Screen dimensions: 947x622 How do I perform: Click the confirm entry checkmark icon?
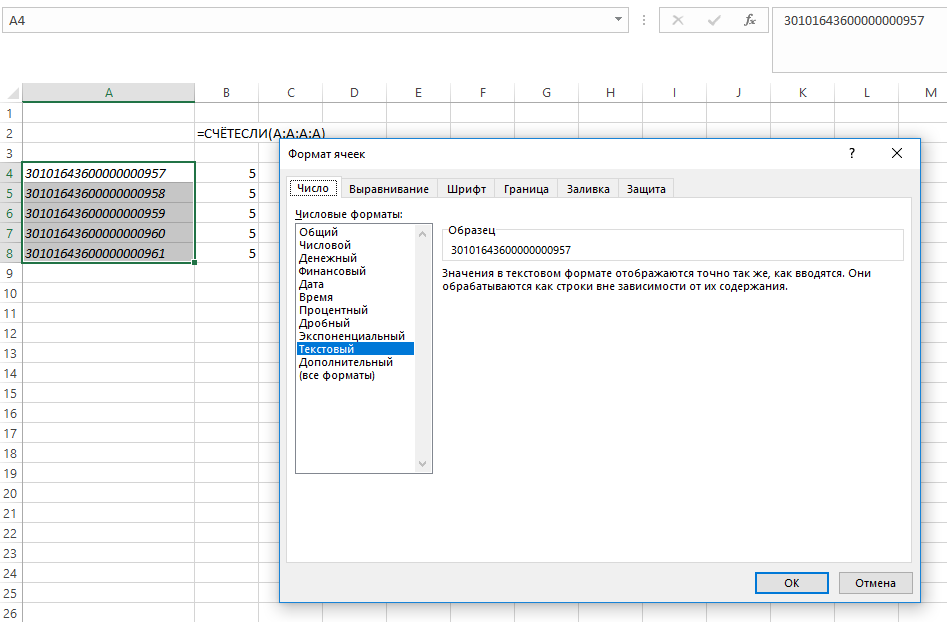[714, 21]
